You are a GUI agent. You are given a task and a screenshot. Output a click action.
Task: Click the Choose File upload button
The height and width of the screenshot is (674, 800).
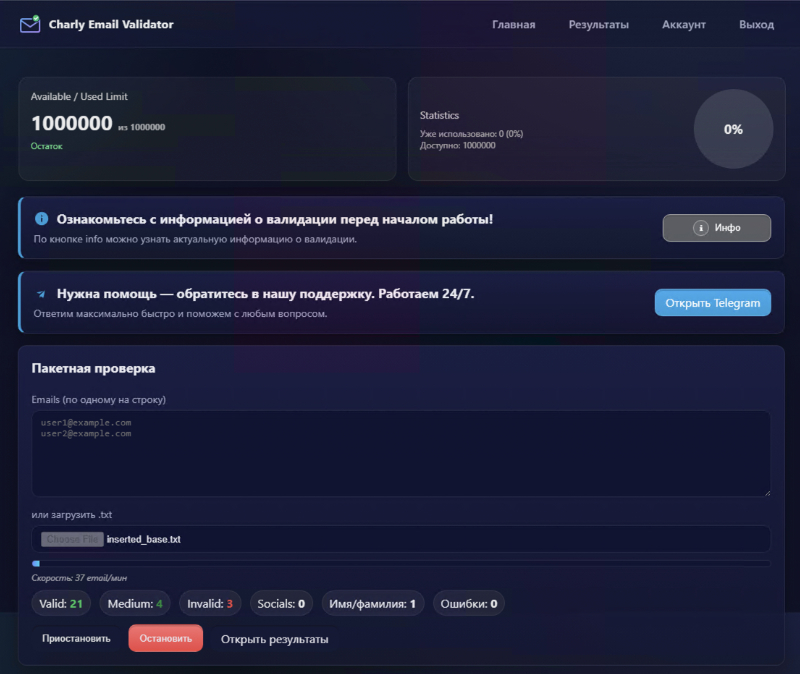click(71, 539)
